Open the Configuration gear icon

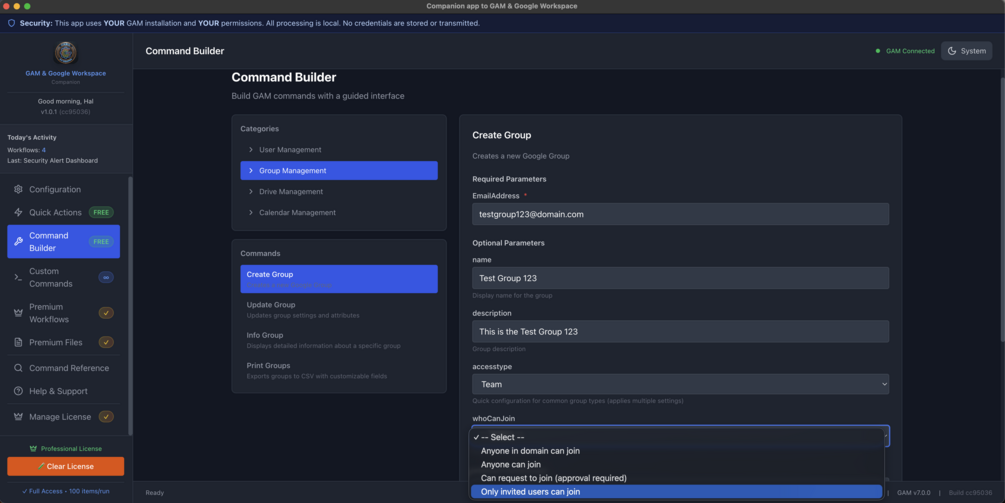[x=18, y=189]
